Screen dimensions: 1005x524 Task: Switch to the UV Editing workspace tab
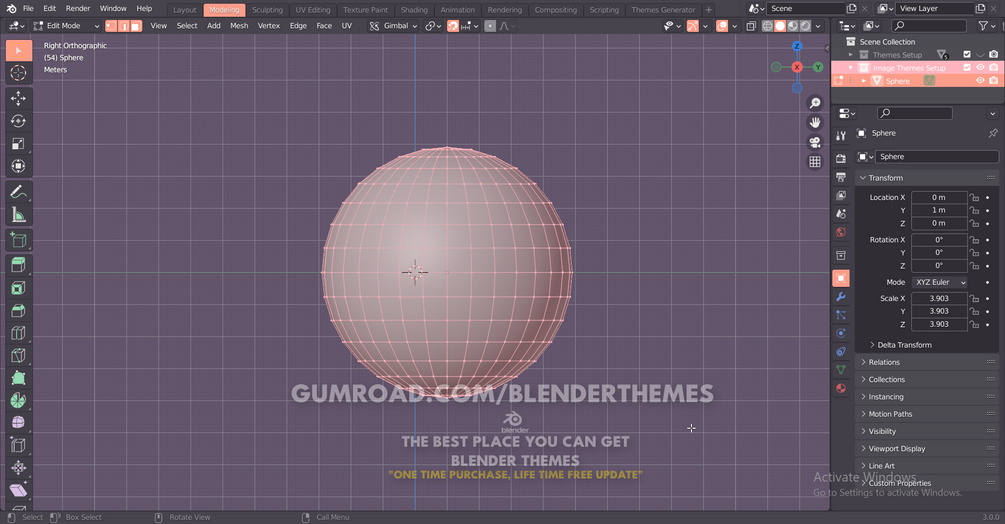click(313, 10)
